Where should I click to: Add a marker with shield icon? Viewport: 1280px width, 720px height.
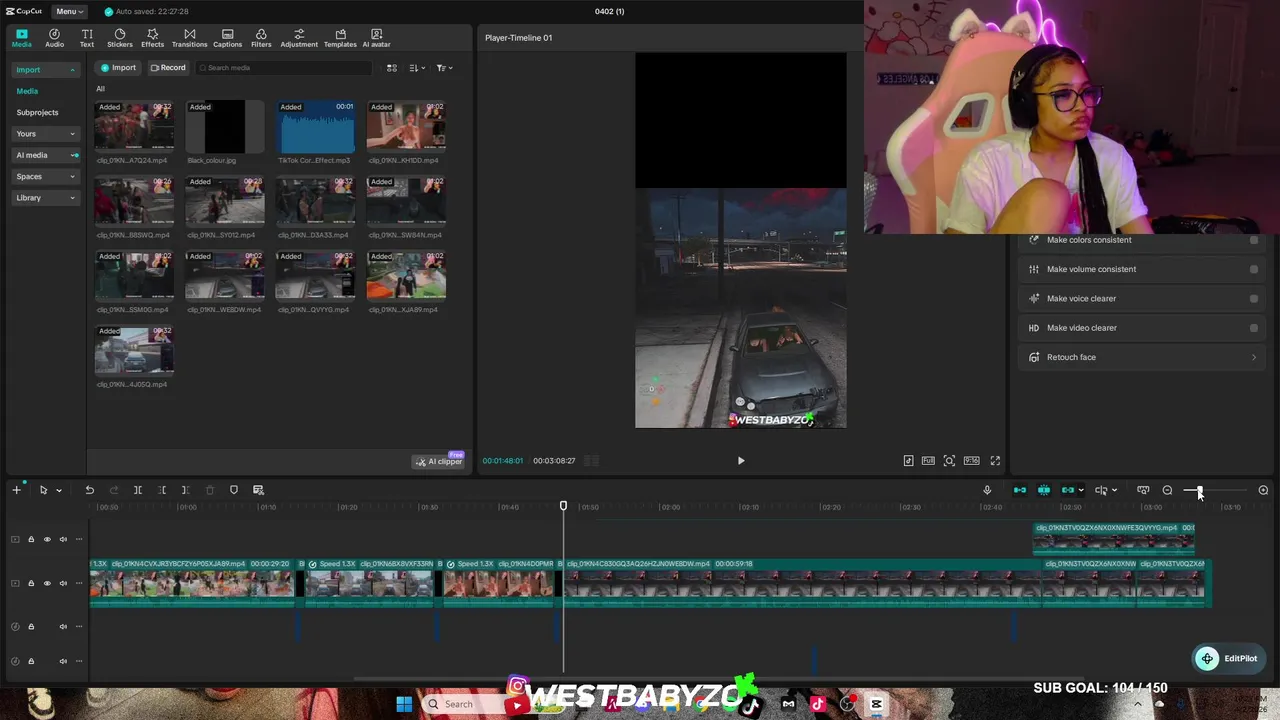pos(234,490)
